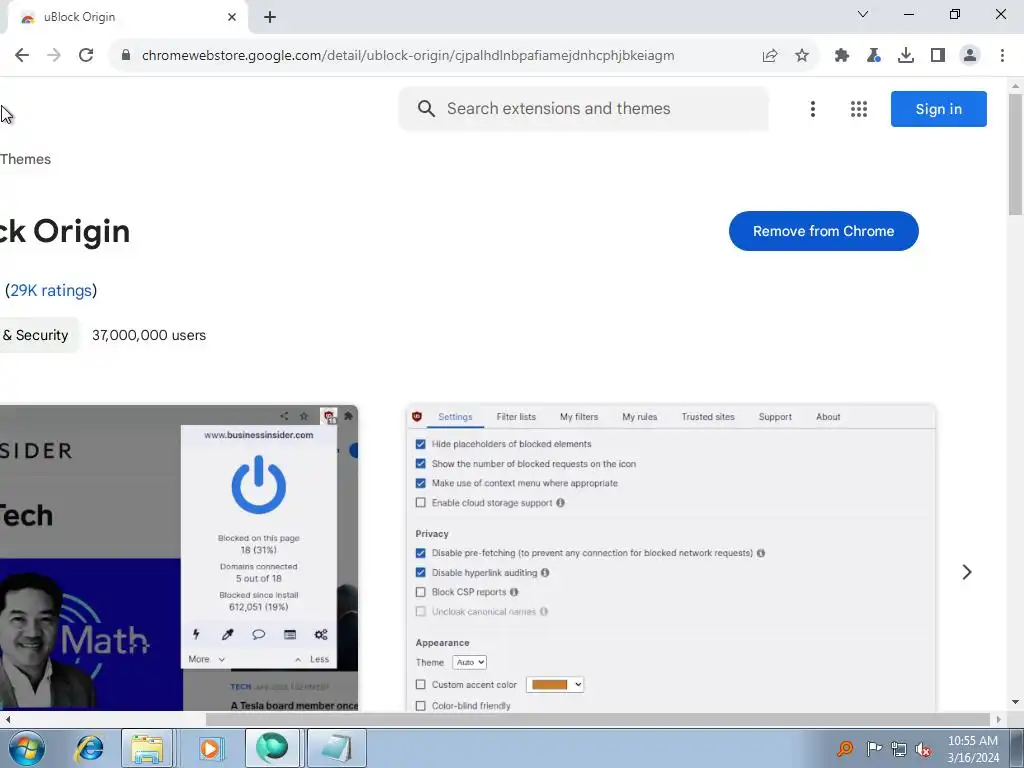Image resolution: width=1024 pixels, height=768 pixels.
Task: Click the uBlock power button image
Action: (x=259, y=485)
